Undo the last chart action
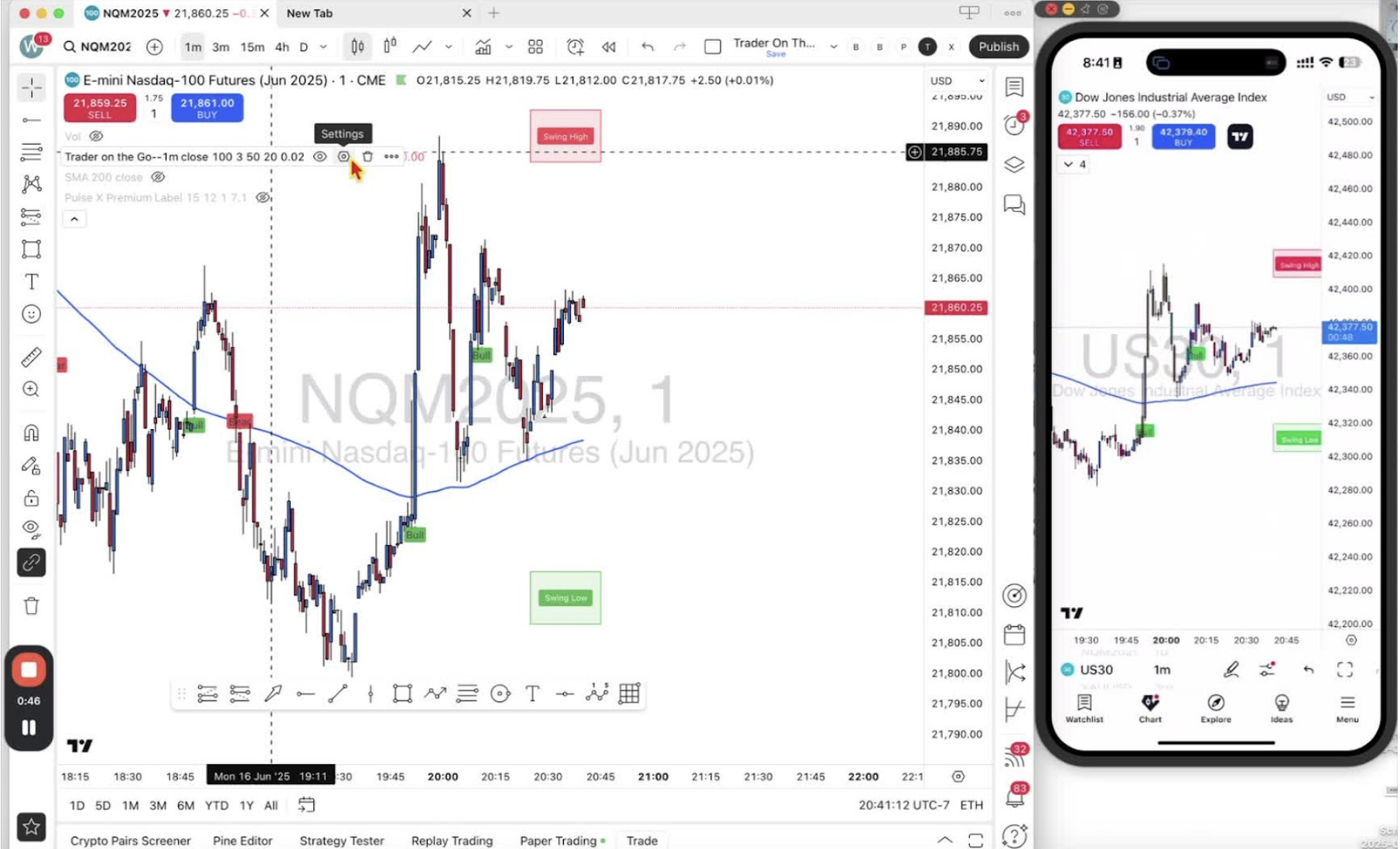Viewport: 1400px width, 849px height. coord(647,46)
